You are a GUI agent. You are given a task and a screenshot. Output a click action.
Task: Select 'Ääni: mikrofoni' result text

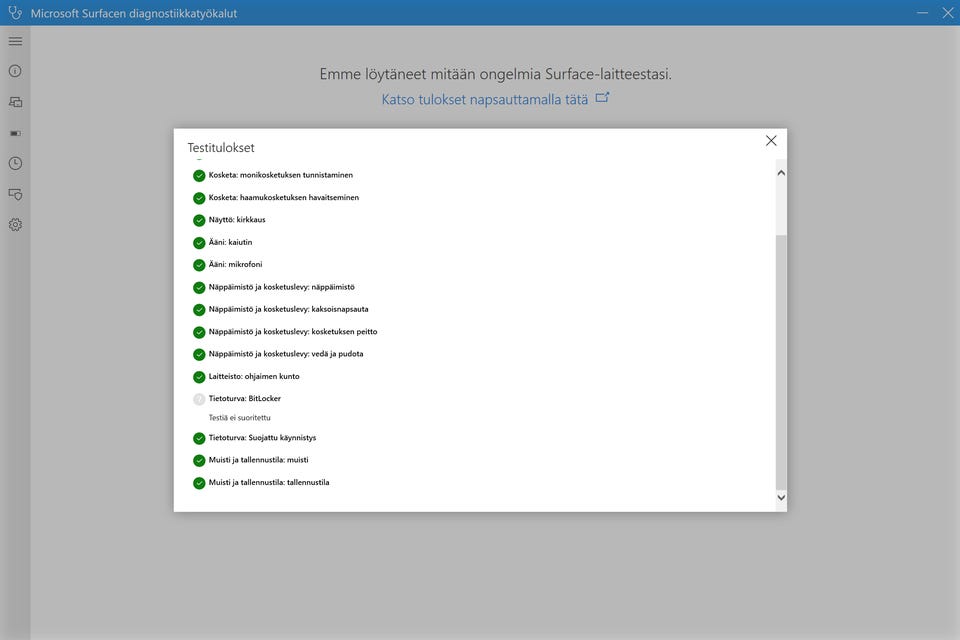[x=235, y=264]
